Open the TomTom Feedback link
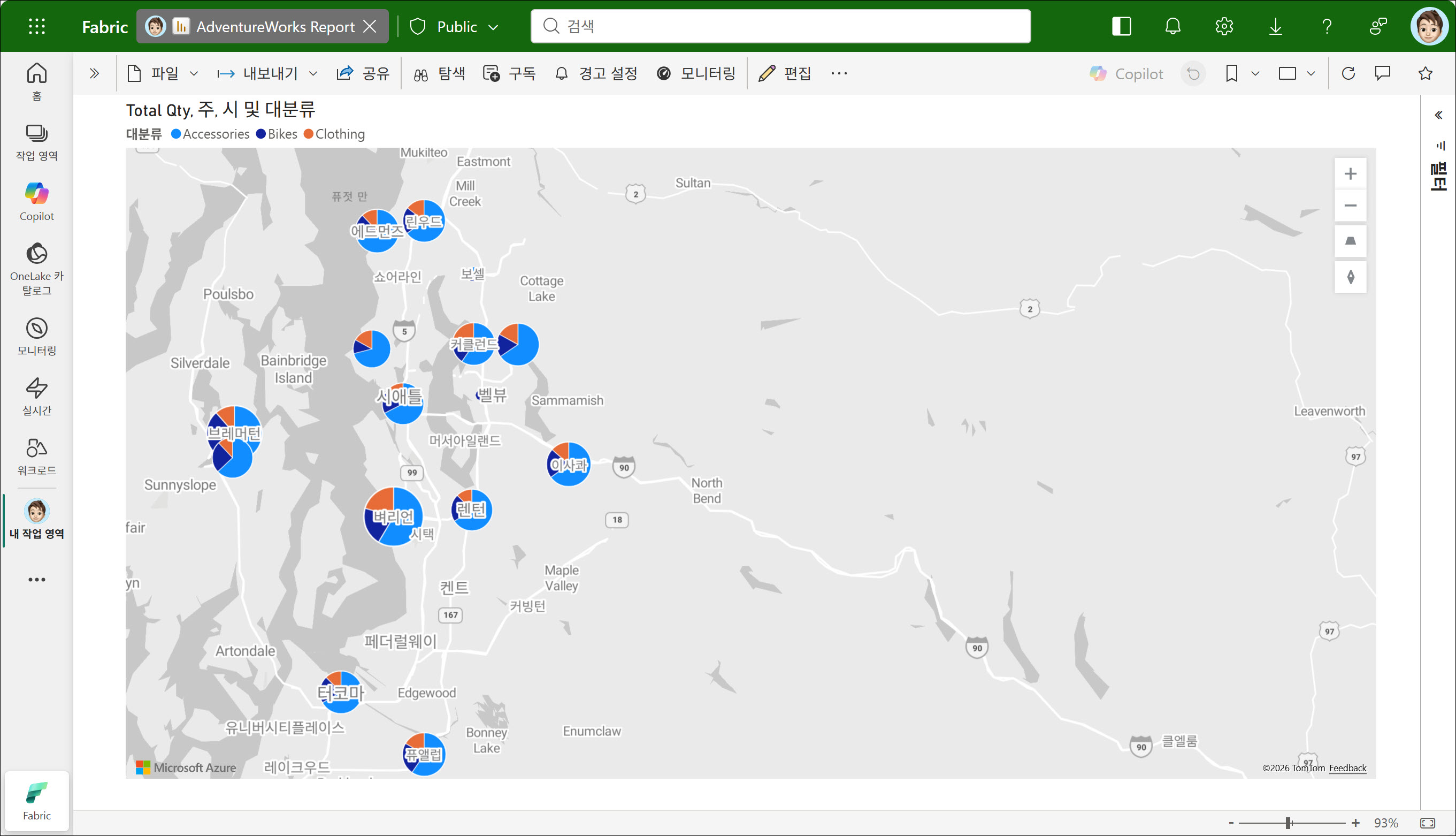Image resolution: width=1456 pixels, height=836 pixels. click(x=1347, y=768)
